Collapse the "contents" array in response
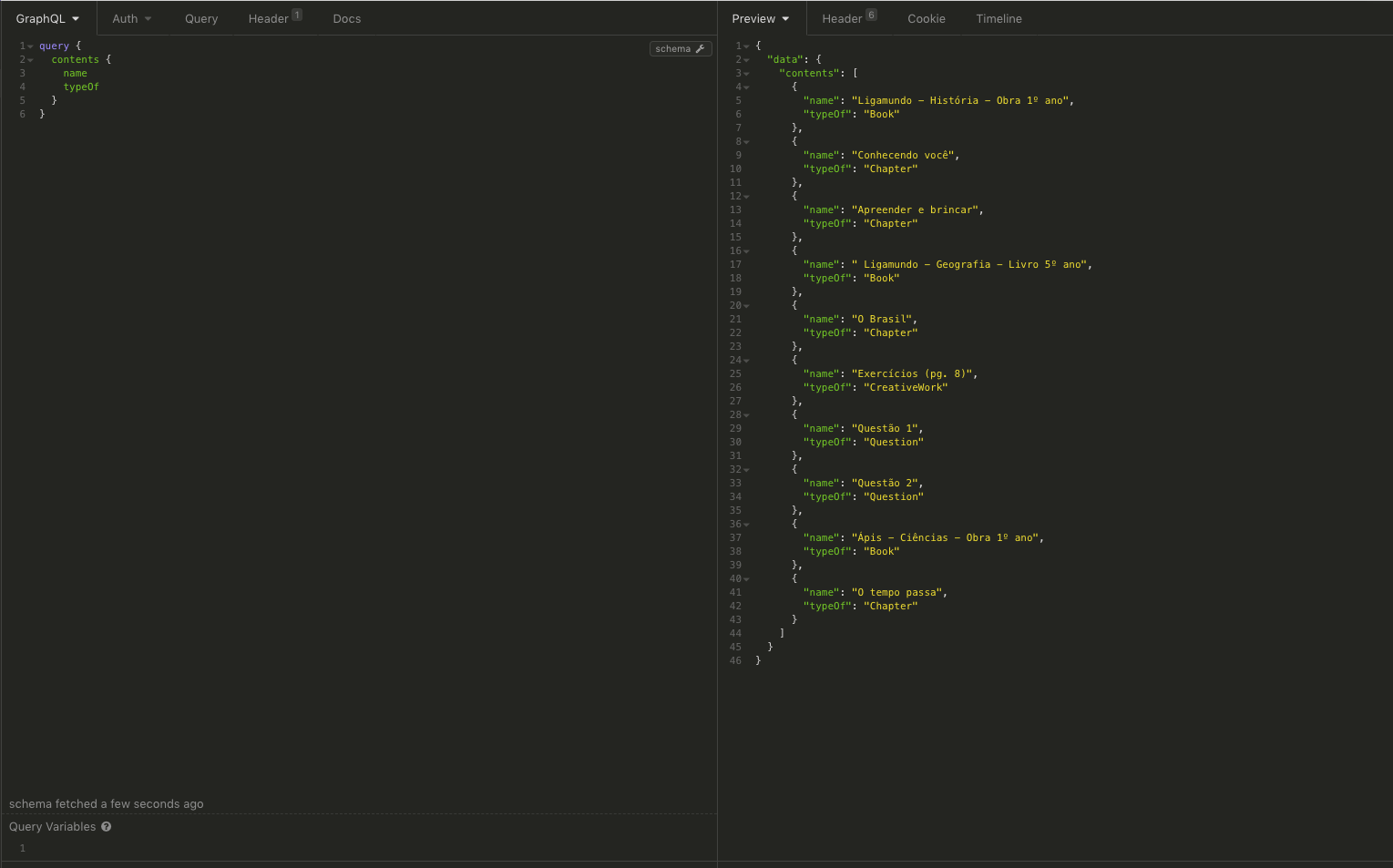 click(746, 74)
